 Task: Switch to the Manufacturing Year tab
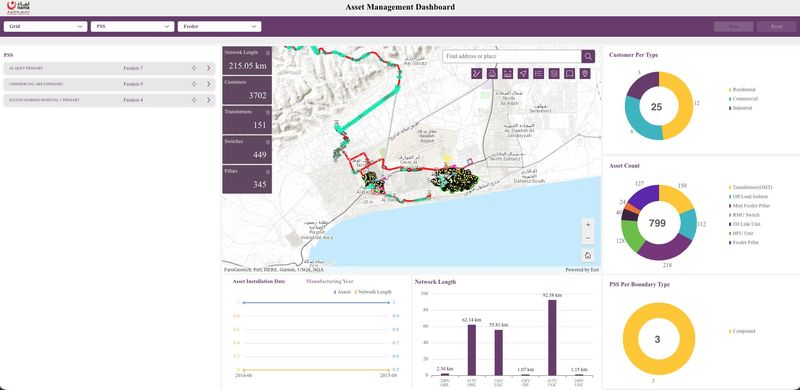[x=330, y=281]
